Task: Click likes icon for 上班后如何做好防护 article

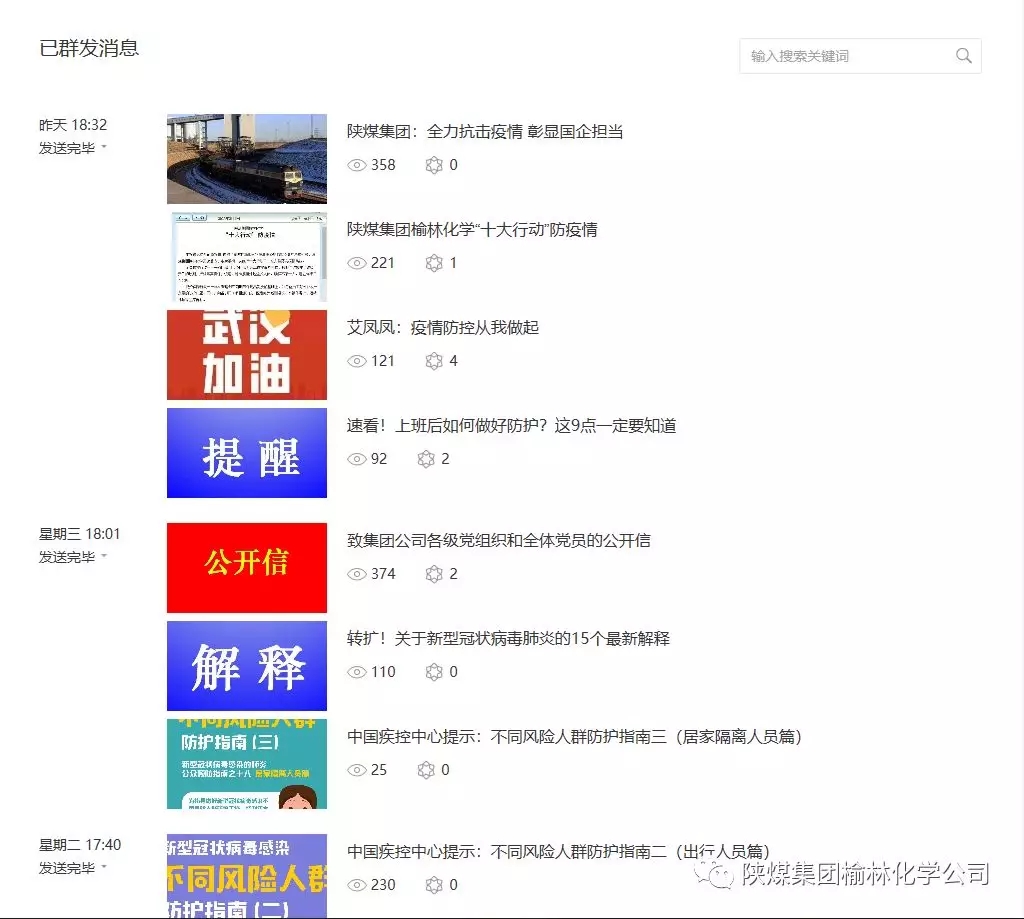Action: coord(426,459)
